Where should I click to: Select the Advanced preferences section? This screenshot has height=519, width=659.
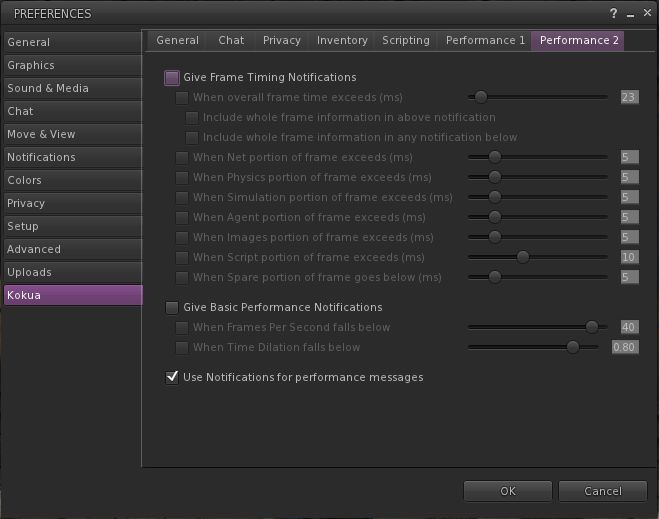(x=72, y=249)
